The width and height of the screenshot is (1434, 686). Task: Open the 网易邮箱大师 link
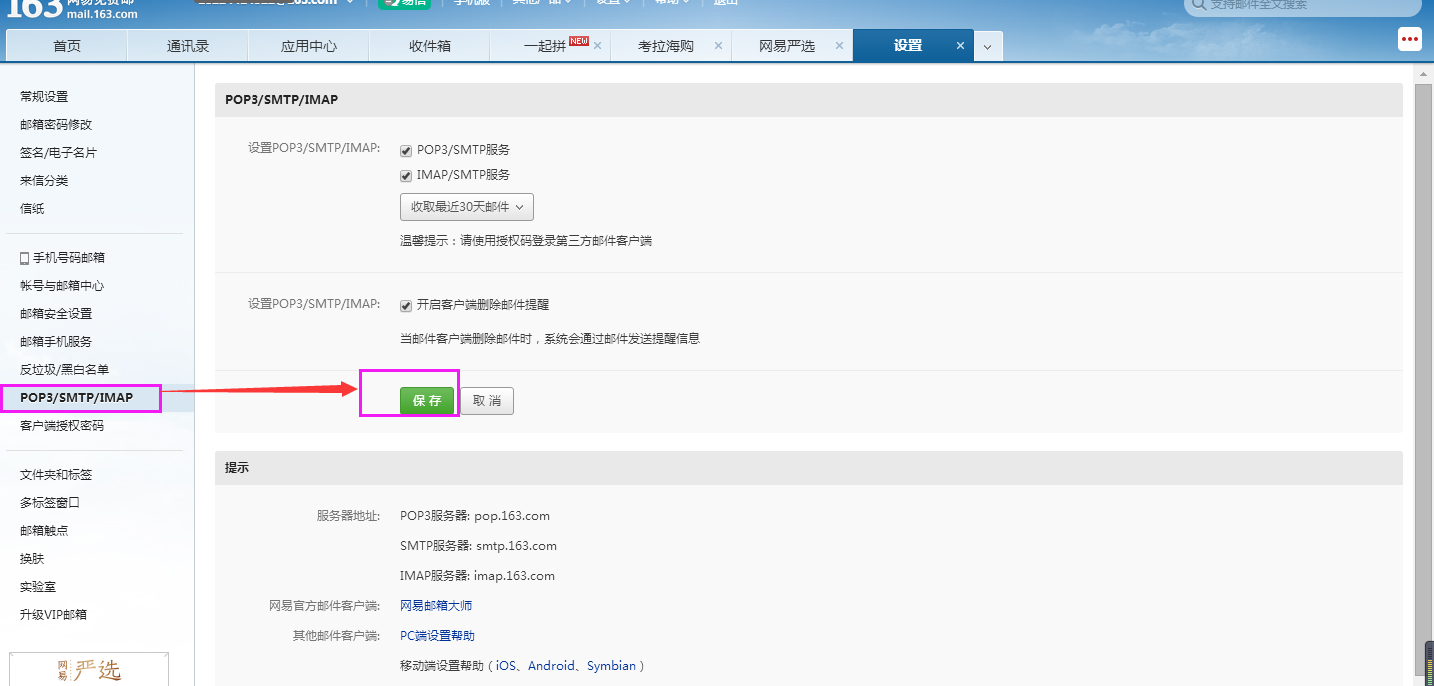[435, 604]
